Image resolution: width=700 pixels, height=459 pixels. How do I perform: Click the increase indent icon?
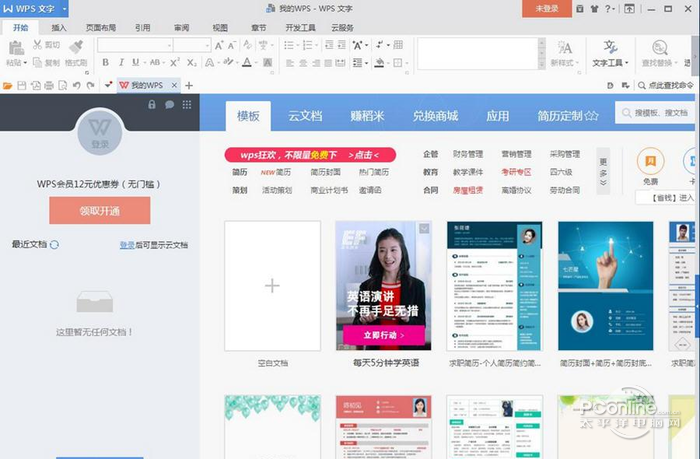(x=342, y=45)
